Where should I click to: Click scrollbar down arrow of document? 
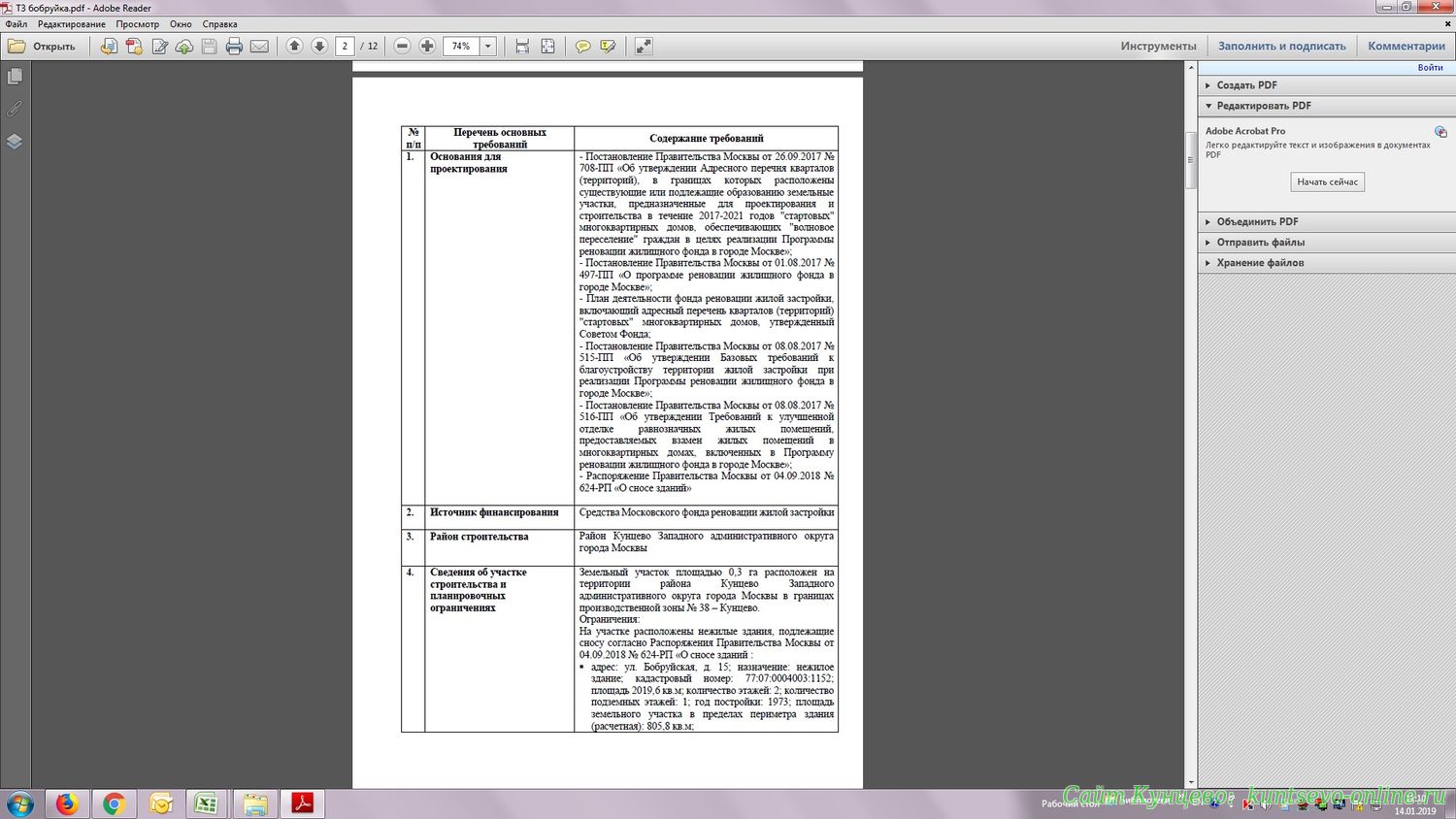point(1191,782)
